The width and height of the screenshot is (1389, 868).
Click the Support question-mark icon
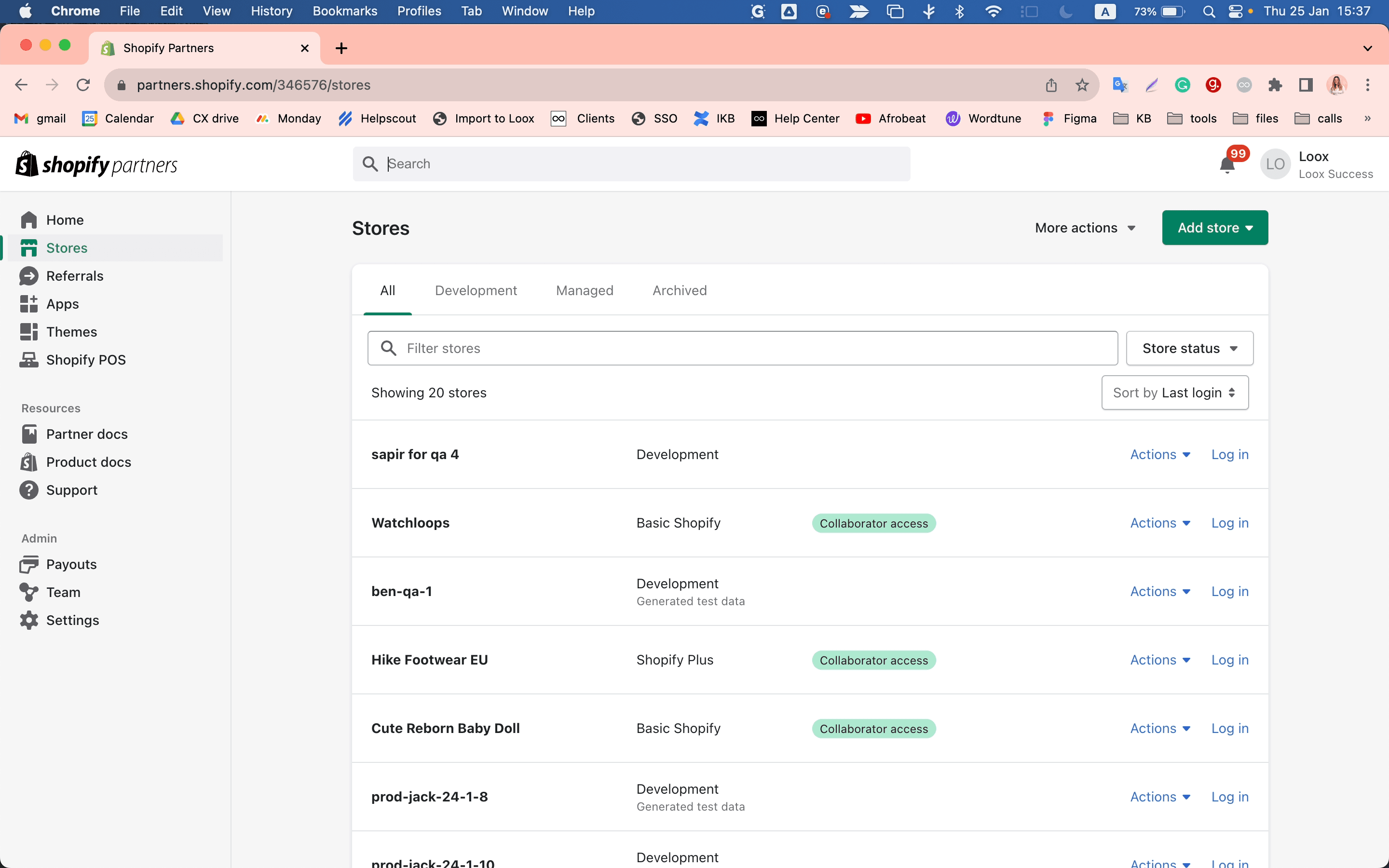pyautogui.click(x=29, y=490)
